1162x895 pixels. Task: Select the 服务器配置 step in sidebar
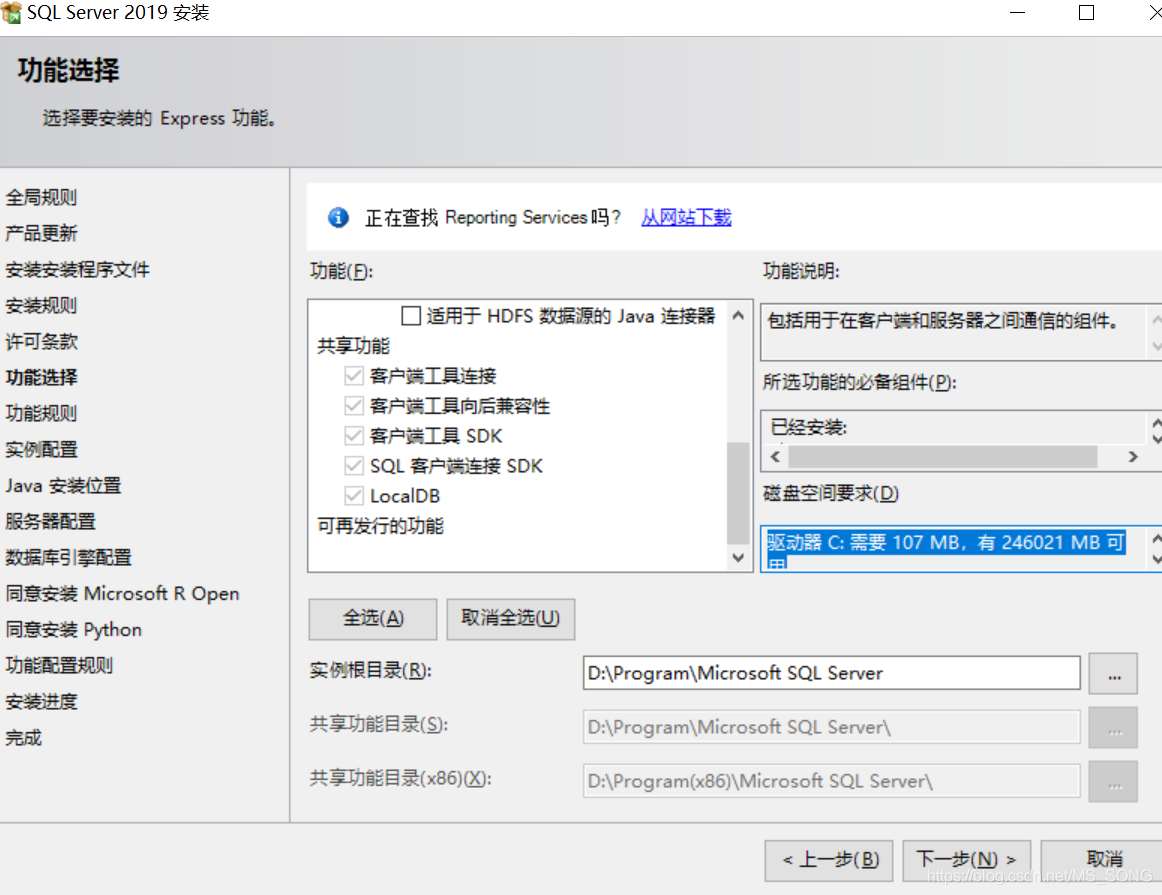(x=50, y=522)
